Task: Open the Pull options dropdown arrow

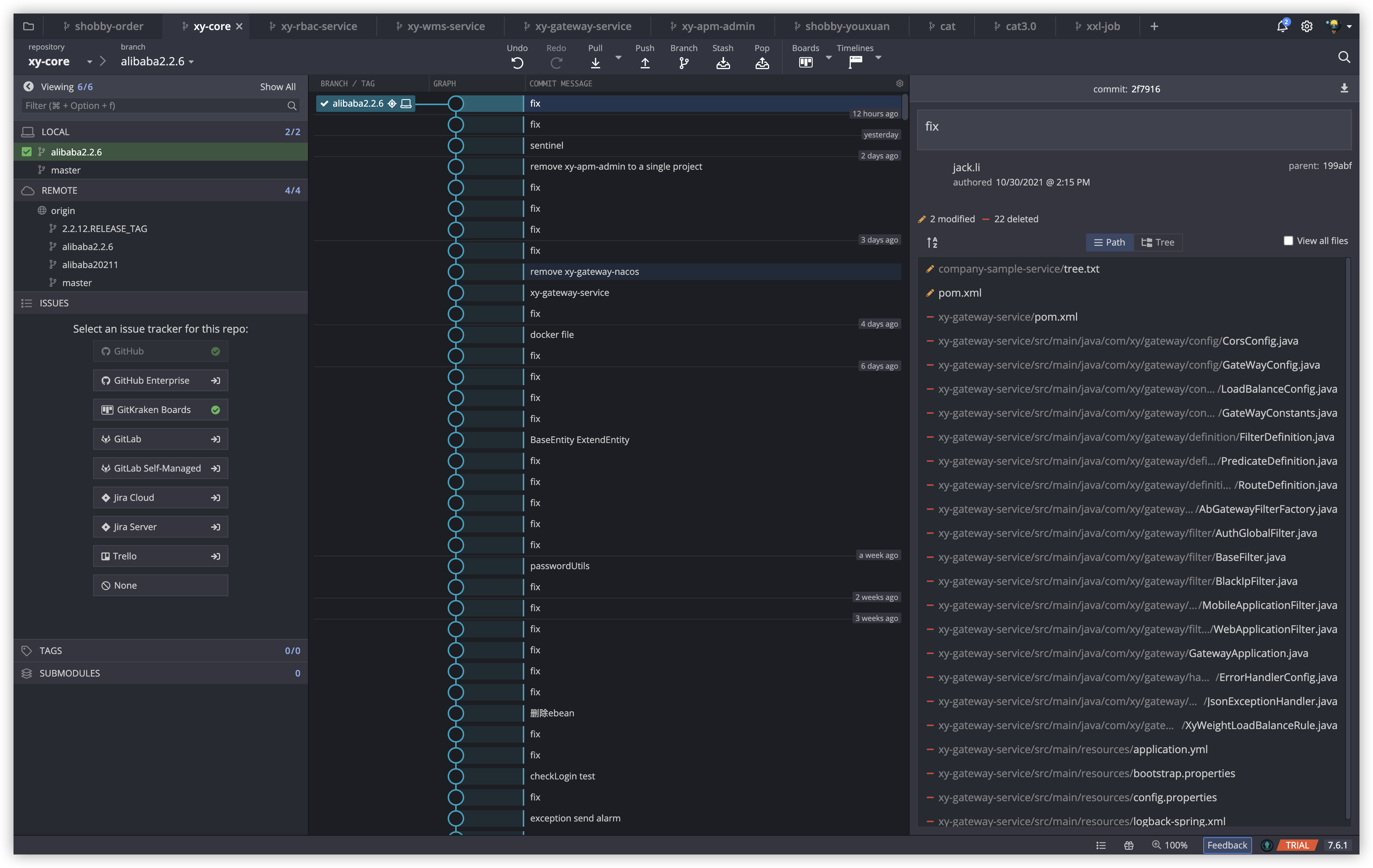Action: tap(618, 57)
